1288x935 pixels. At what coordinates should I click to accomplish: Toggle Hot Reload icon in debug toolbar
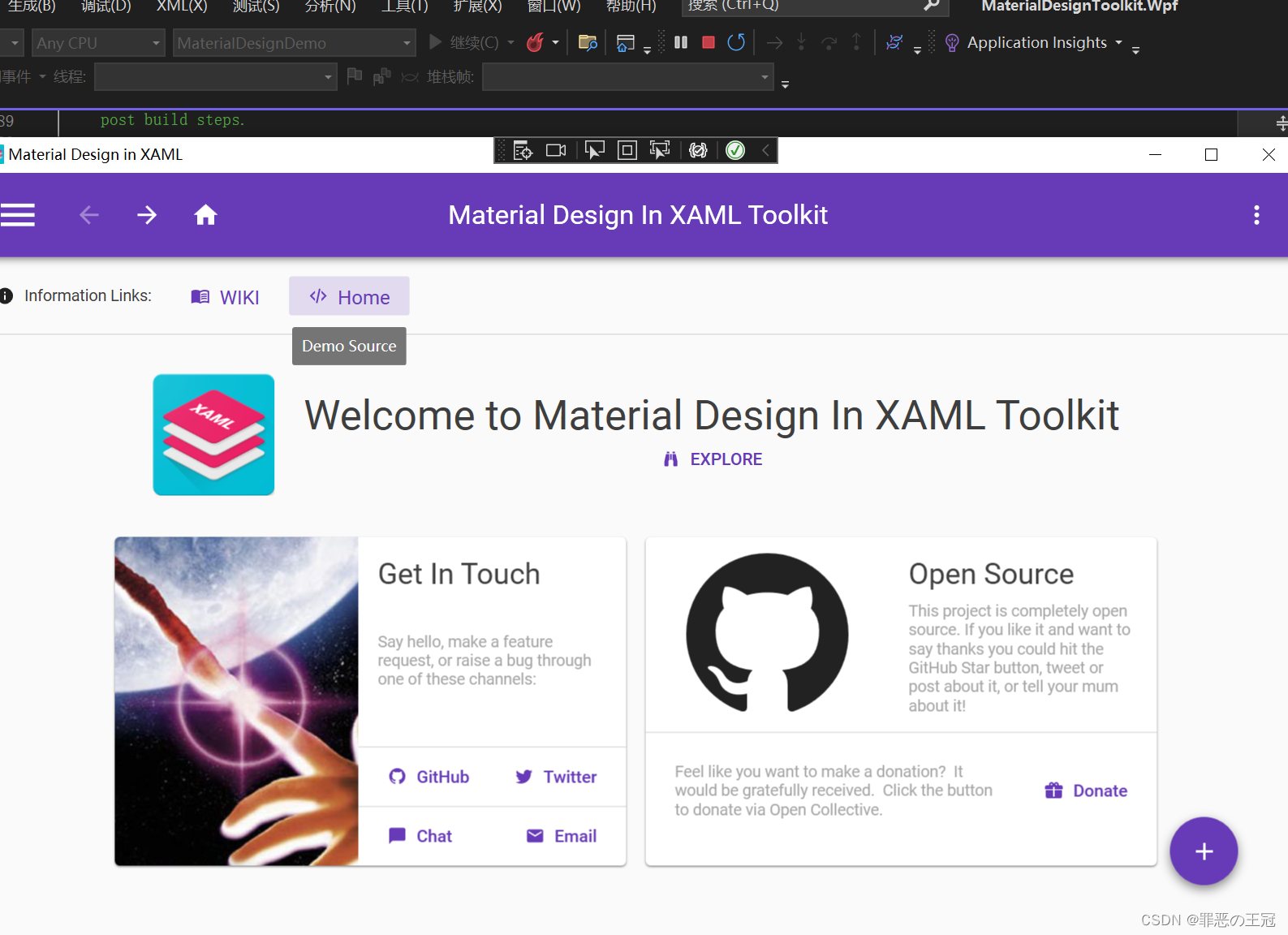(x=698, y=150)
